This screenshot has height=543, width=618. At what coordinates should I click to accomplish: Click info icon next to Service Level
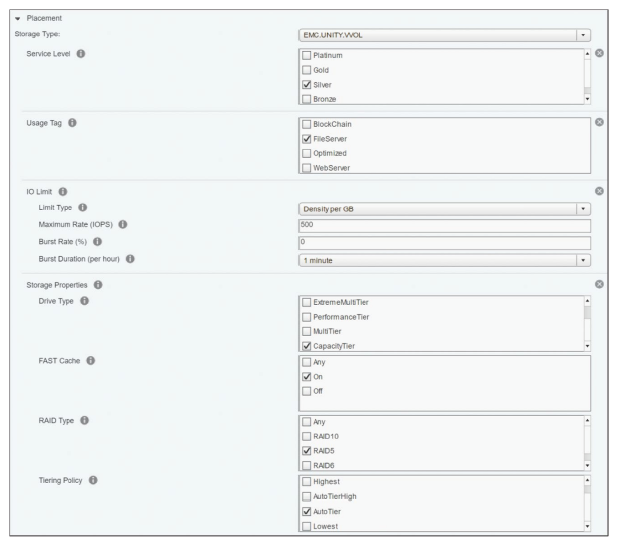point(81,52)
